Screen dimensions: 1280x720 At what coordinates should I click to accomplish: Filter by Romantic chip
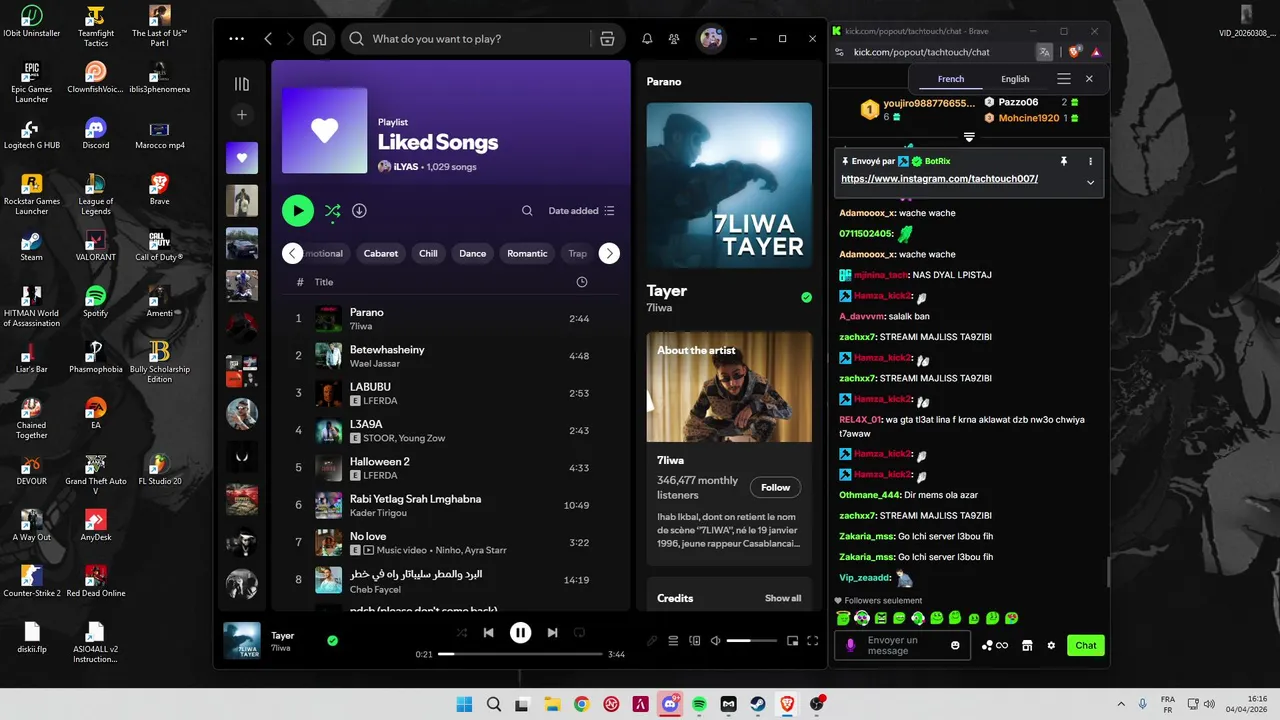[x=527, y=254]
